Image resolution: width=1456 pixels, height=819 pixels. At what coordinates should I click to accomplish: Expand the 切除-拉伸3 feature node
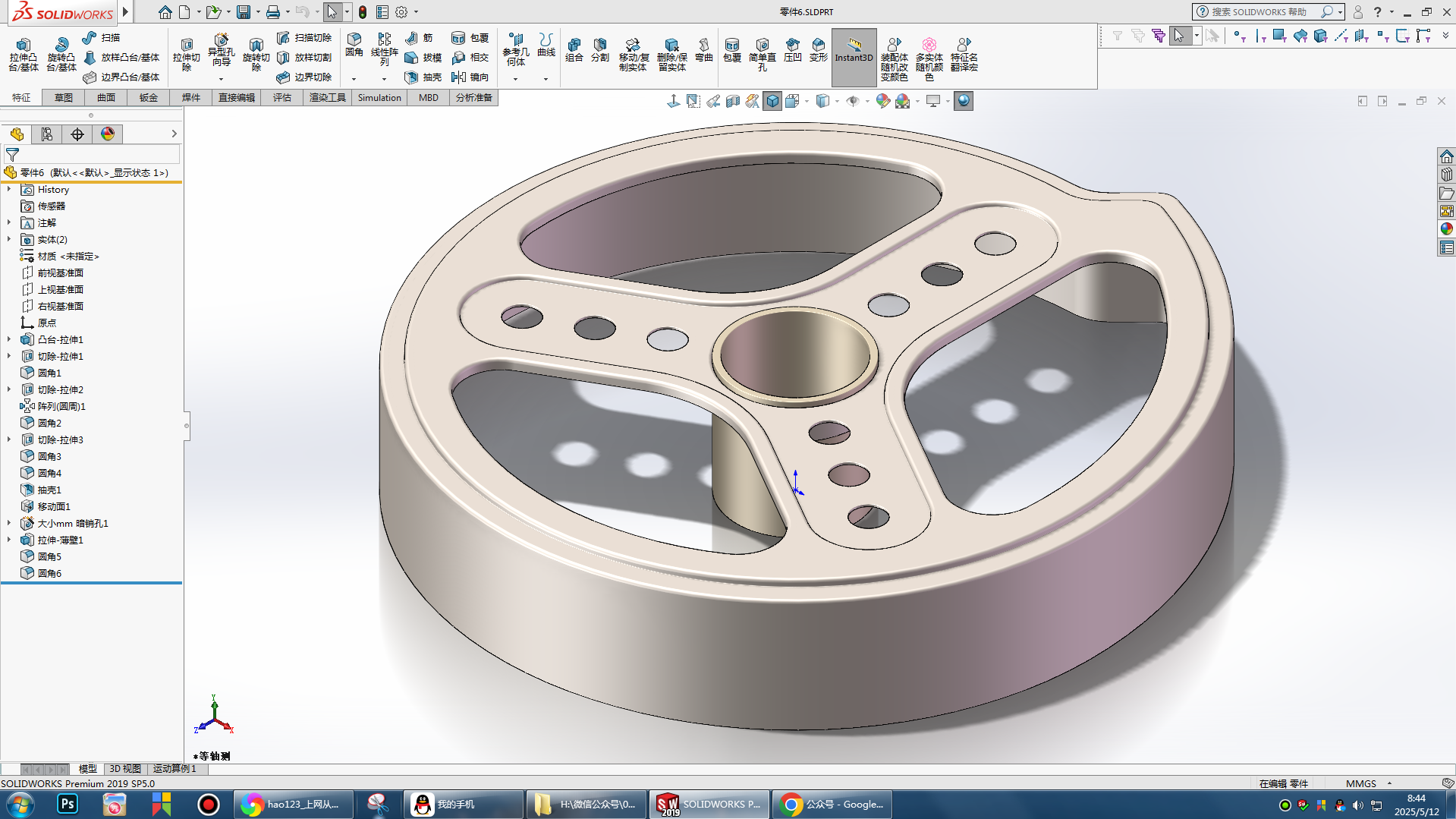pos(9,439)
